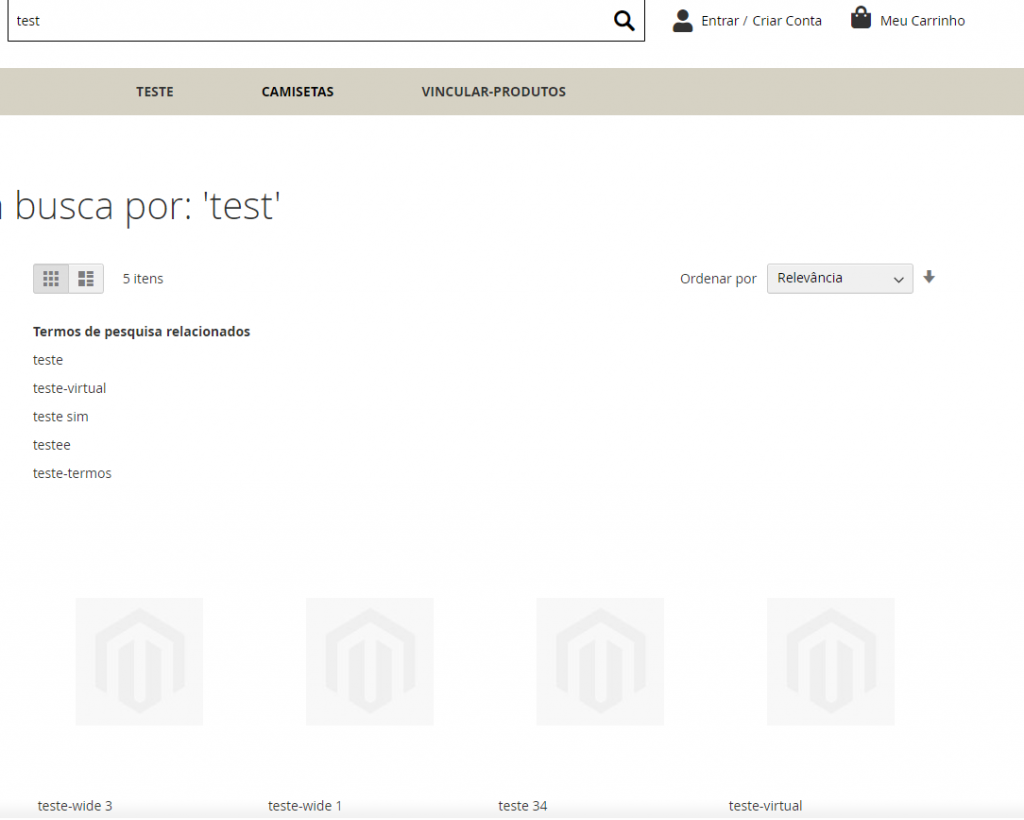Click product name 'teste-wide 3'
The image size is (1024, 820).
tap(75, 806)
